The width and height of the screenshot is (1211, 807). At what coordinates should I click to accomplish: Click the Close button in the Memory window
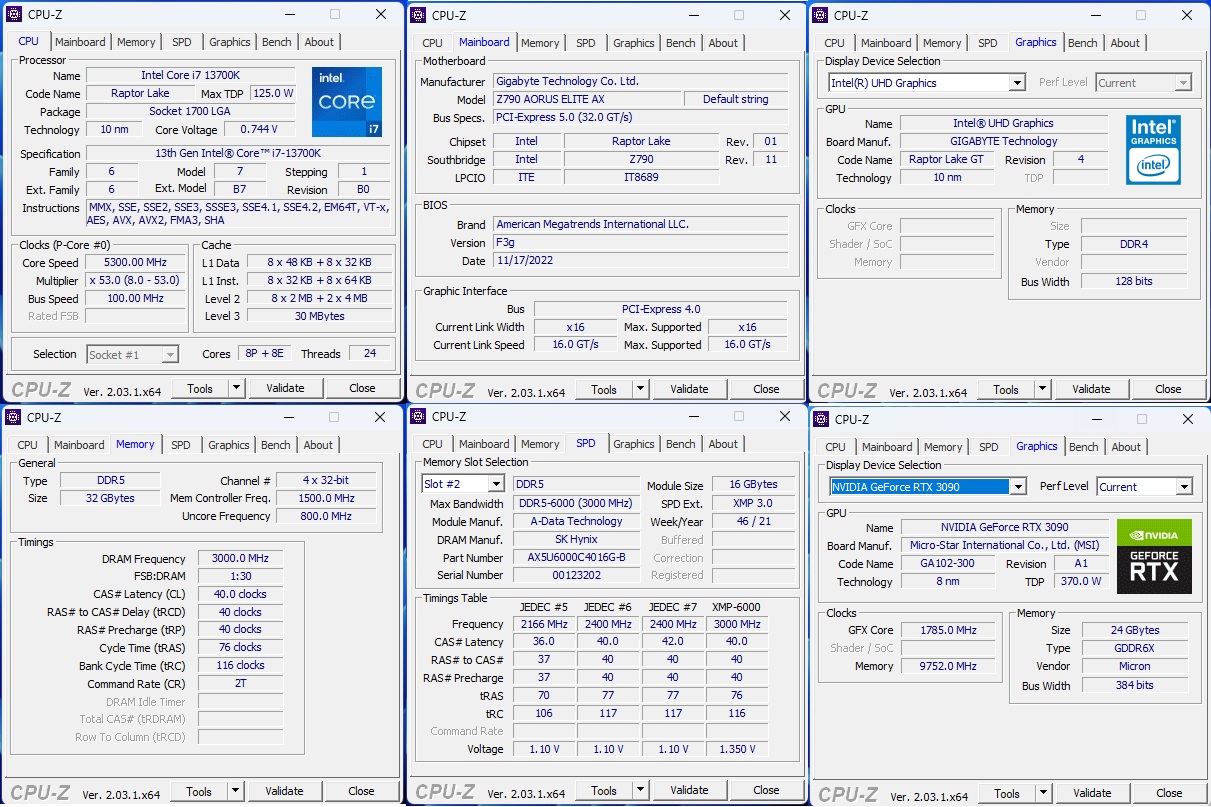click(x=361, y=791)
